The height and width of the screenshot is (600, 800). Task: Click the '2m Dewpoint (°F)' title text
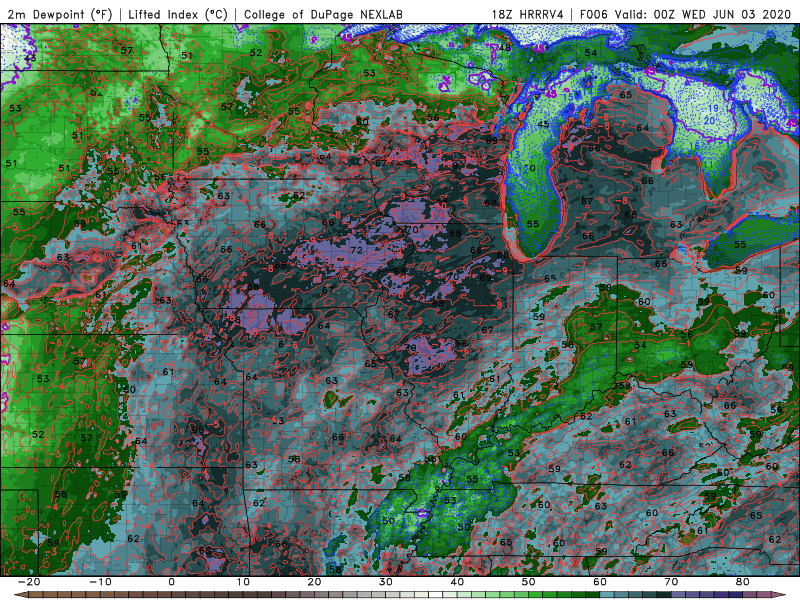(60, 14)
